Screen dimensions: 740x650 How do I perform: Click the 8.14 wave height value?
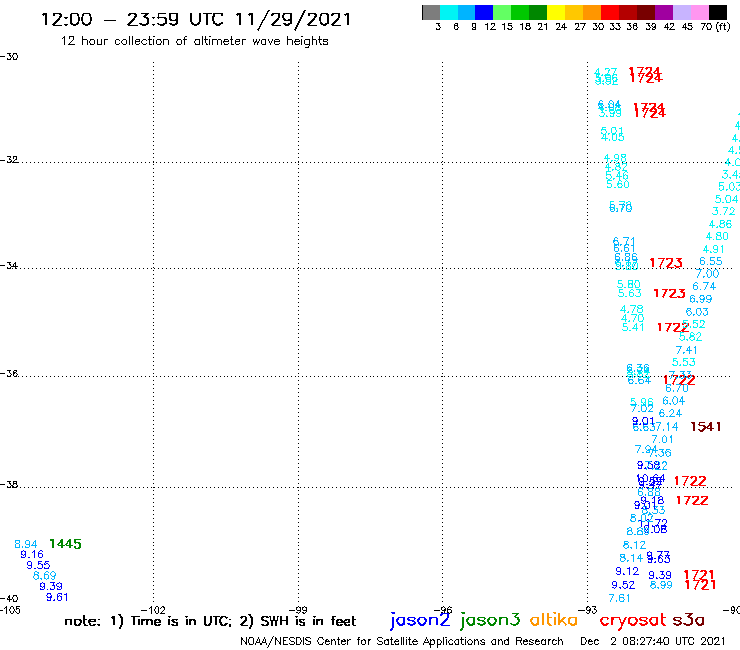(631, 558)
